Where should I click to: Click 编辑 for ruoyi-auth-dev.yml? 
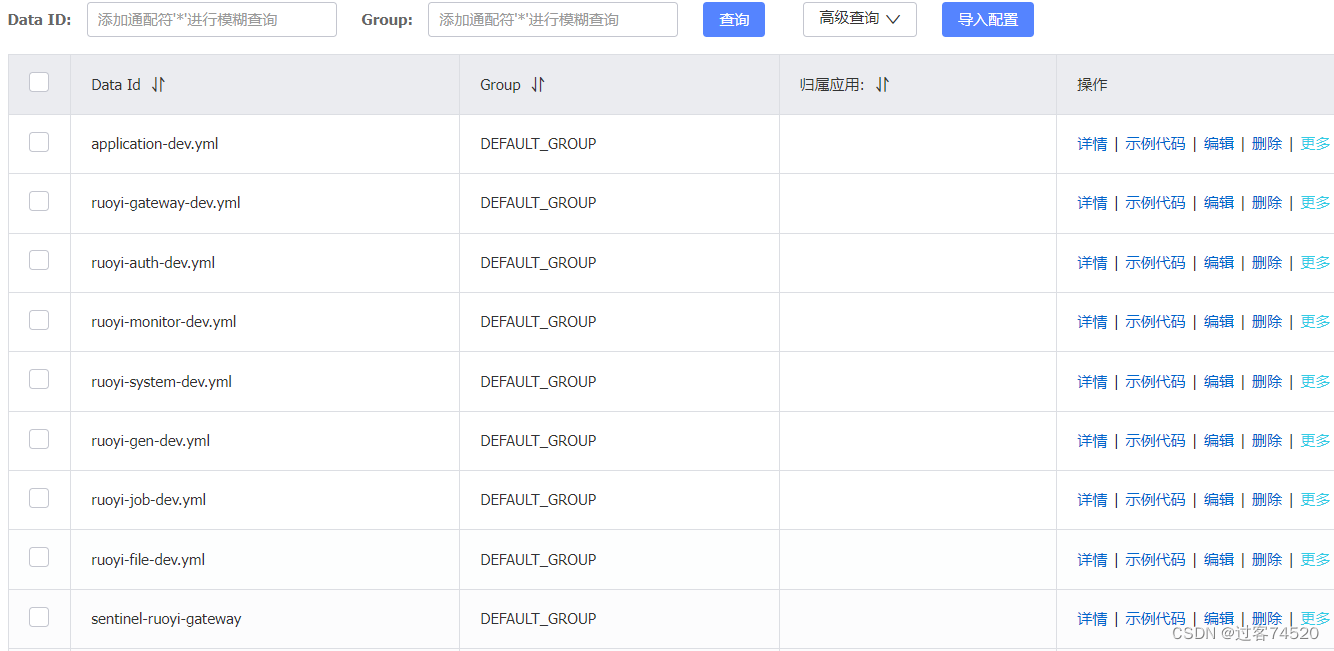pyautogui.click(x=1219, y=263)
